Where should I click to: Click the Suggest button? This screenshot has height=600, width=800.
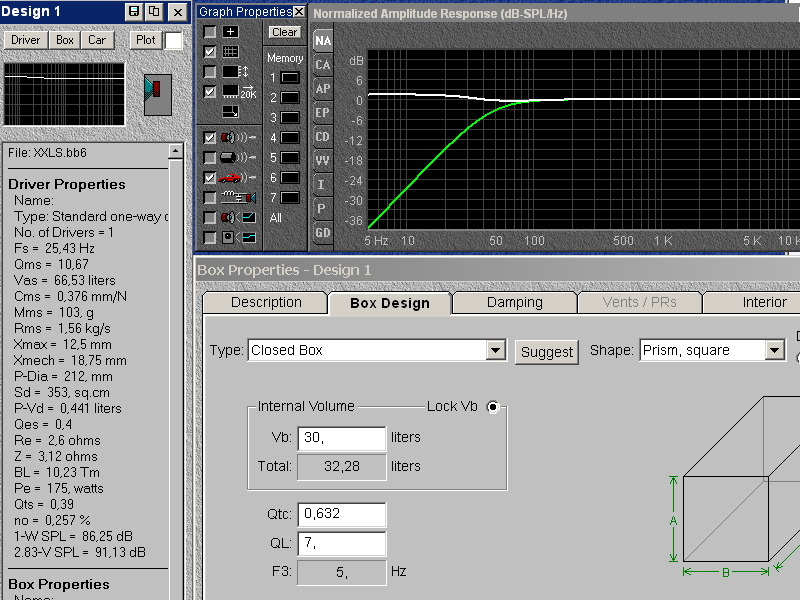[x=547, y=352]
